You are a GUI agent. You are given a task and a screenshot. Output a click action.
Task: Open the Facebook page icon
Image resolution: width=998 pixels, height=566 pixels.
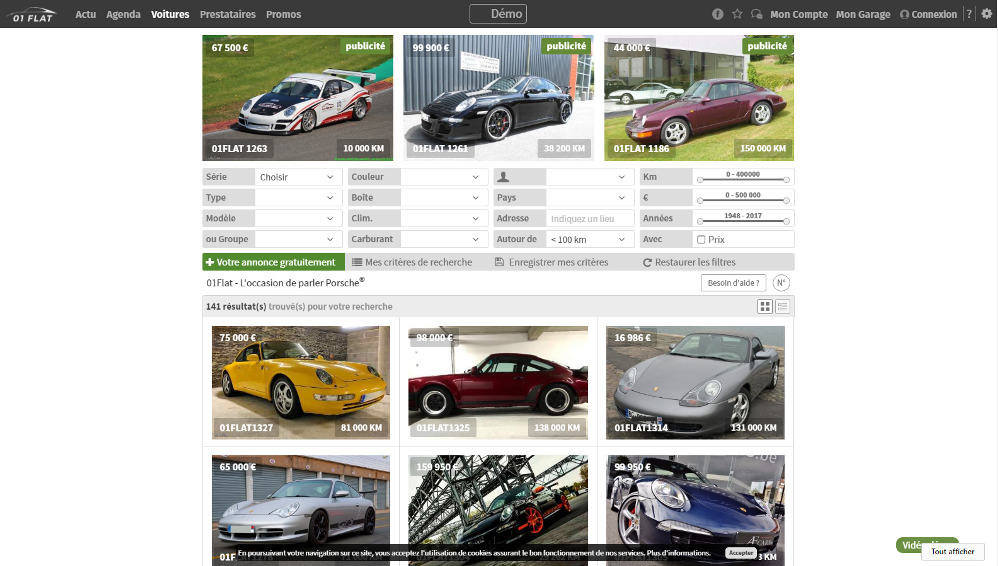[x=717, y=14]
